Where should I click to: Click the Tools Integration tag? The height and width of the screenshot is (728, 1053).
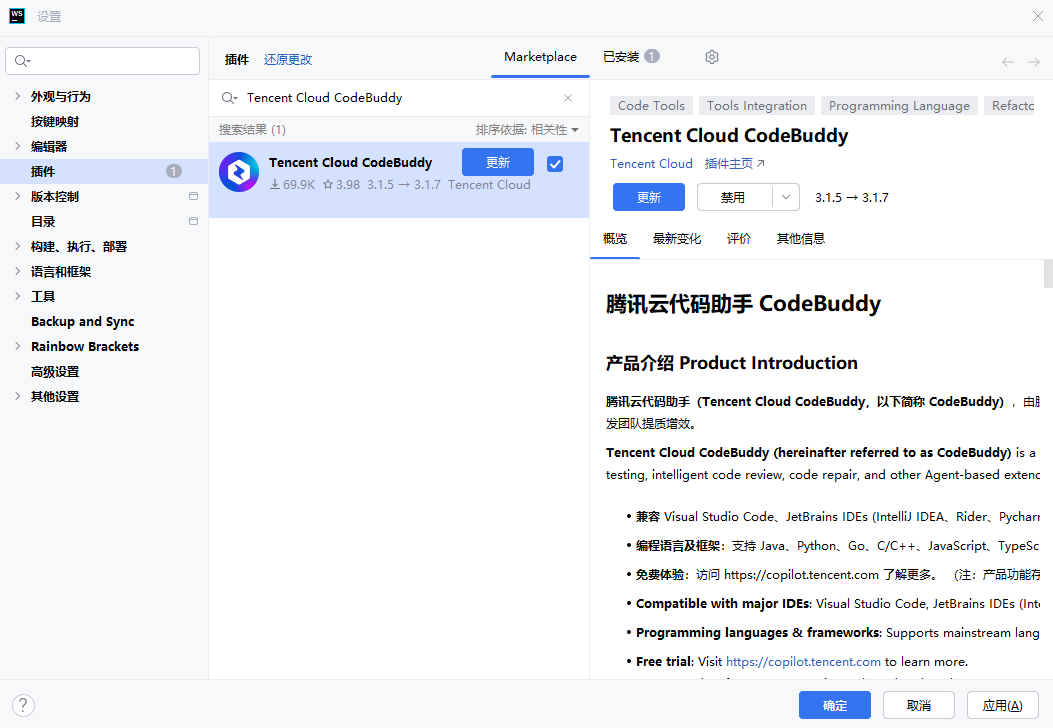coord(757,105)
